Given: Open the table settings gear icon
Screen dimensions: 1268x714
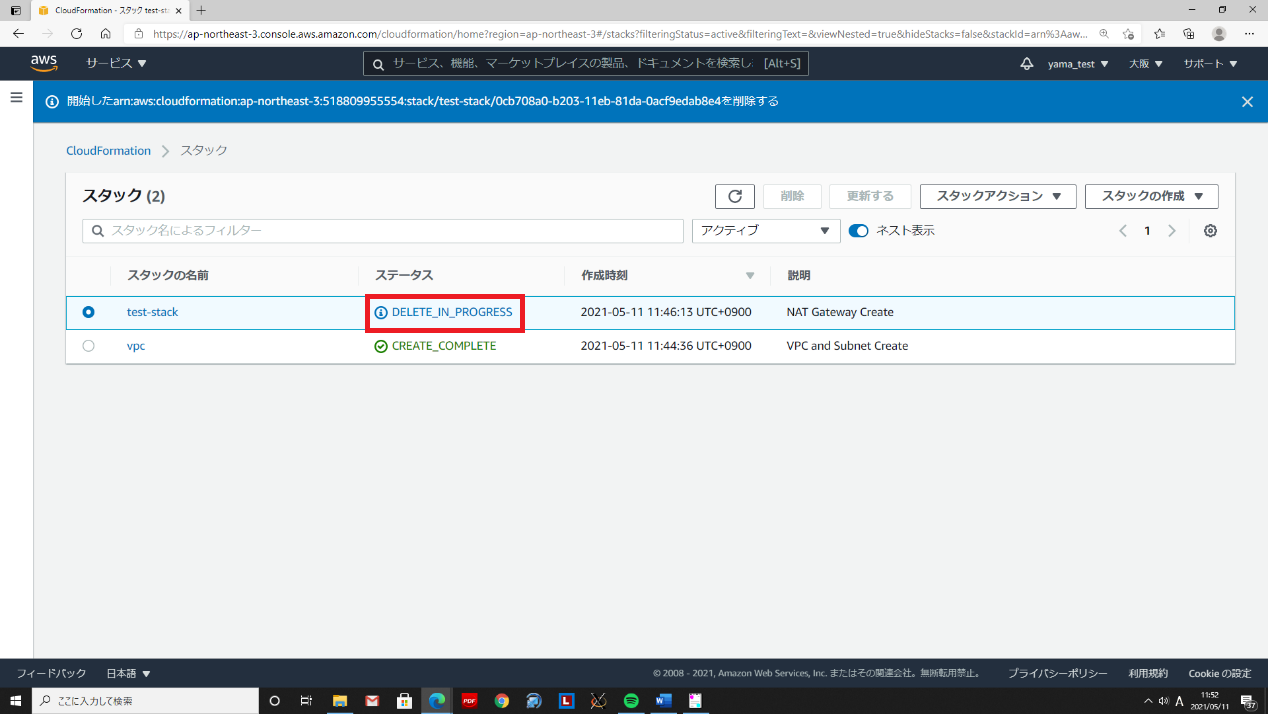Looking at the screenshot, I should 1210,231.
